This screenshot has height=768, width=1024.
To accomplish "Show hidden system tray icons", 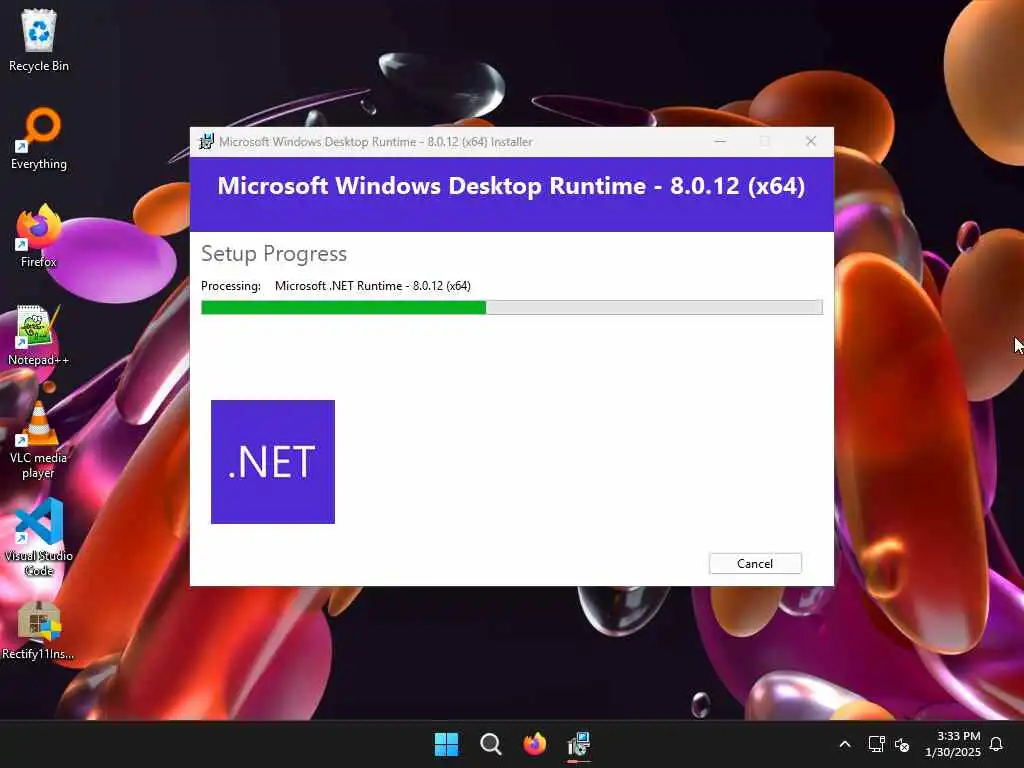I will point(844,744).
